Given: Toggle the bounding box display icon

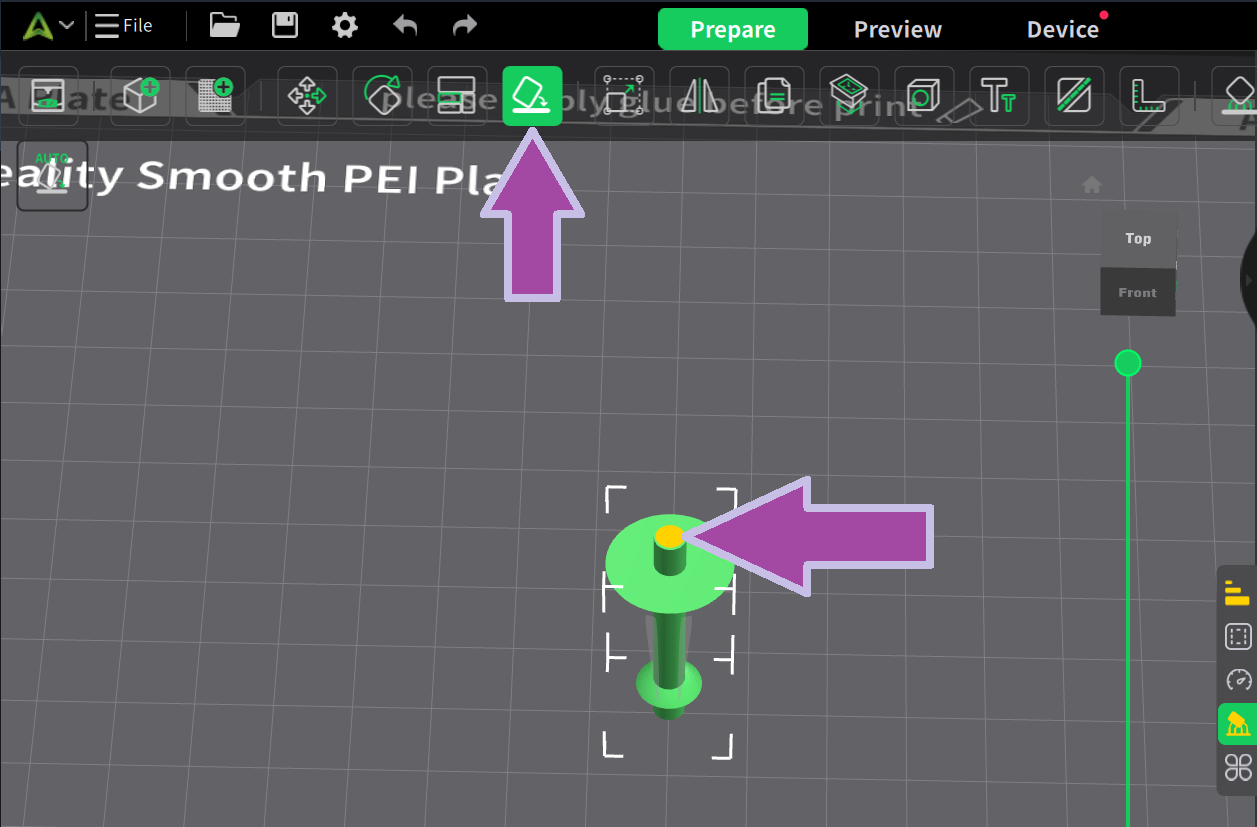Looking at the screenshot, I should tap(1238, 637).
